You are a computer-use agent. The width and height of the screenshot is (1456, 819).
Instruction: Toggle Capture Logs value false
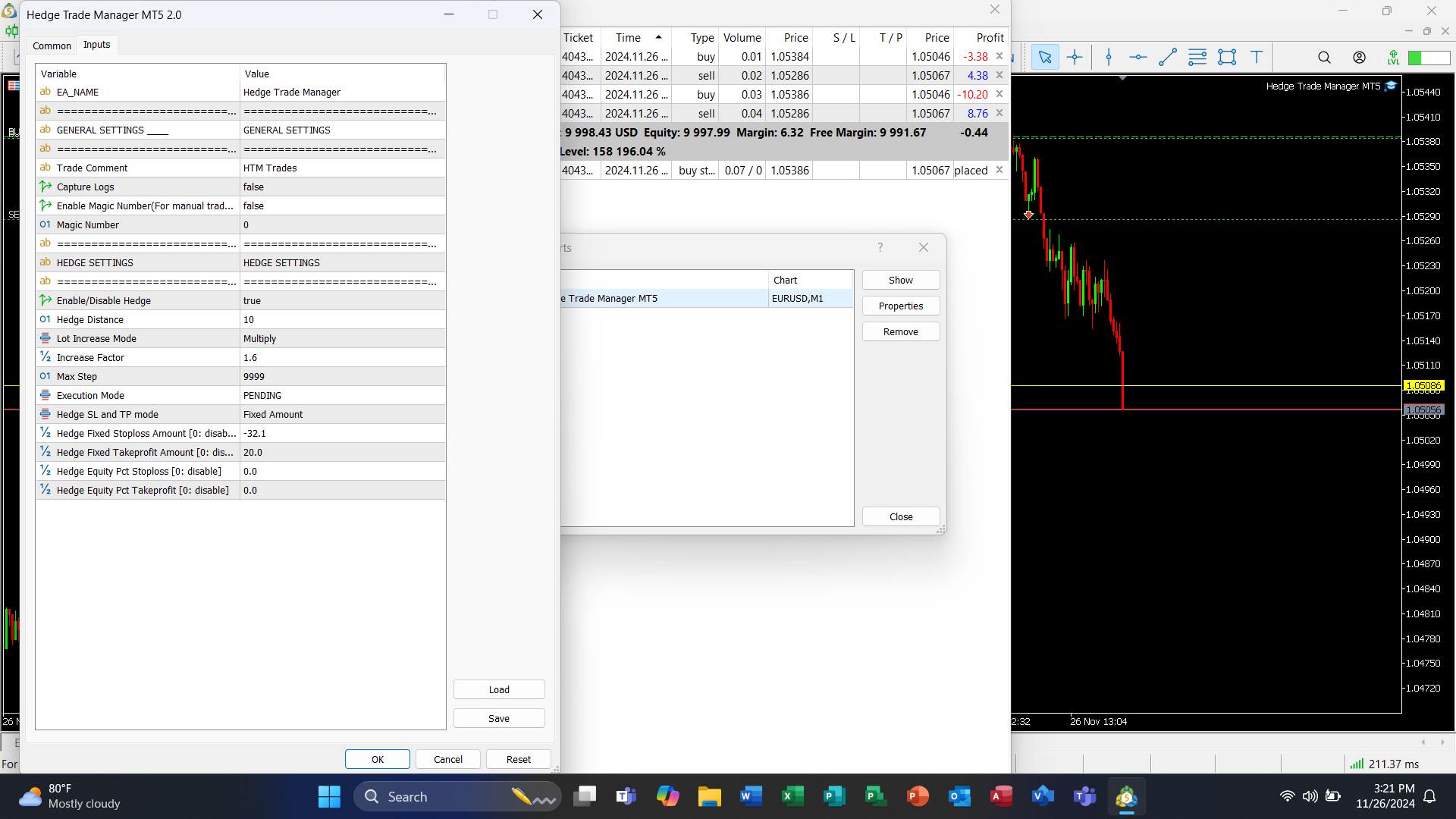pos(343,187)
